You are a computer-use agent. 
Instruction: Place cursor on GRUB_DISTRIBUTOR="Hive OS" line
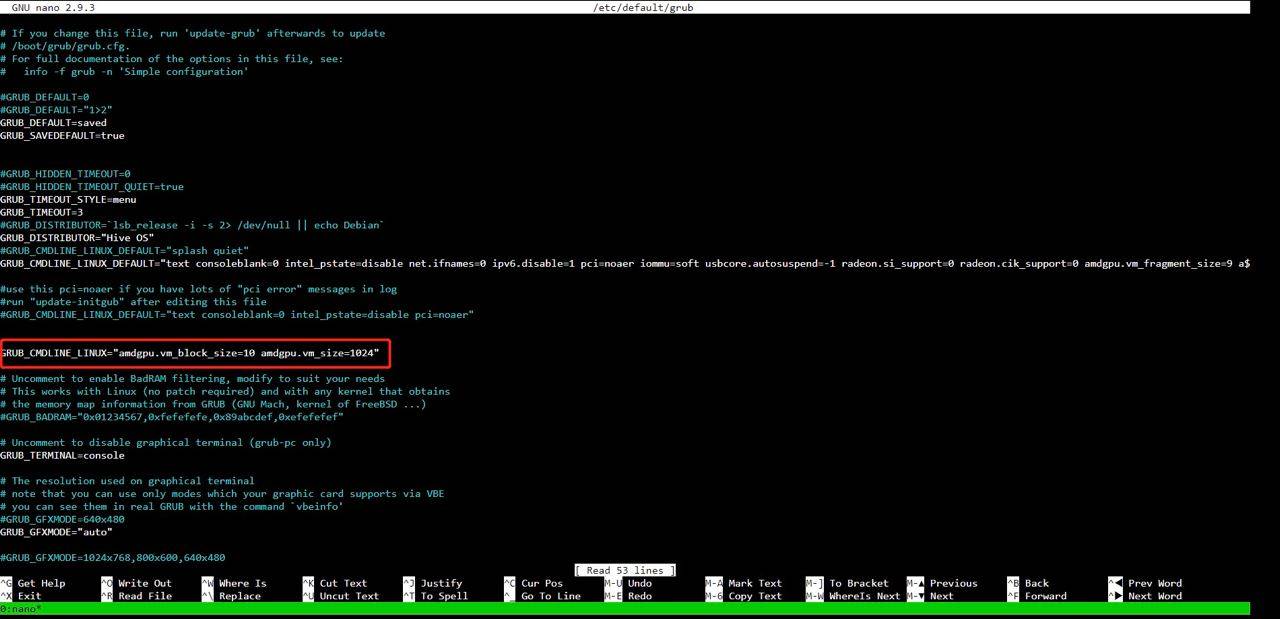77,237
